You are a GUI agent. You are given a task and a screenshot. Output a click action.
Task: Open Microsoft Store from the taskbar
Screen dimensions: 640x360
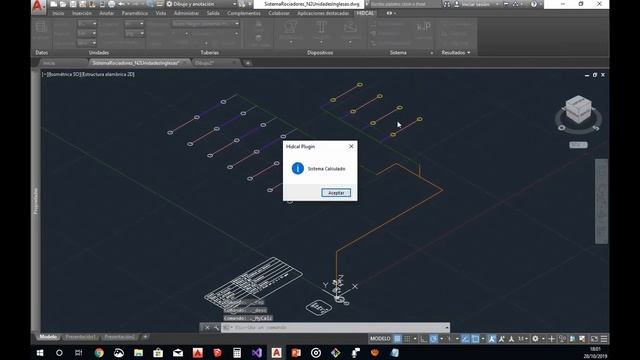158,353
